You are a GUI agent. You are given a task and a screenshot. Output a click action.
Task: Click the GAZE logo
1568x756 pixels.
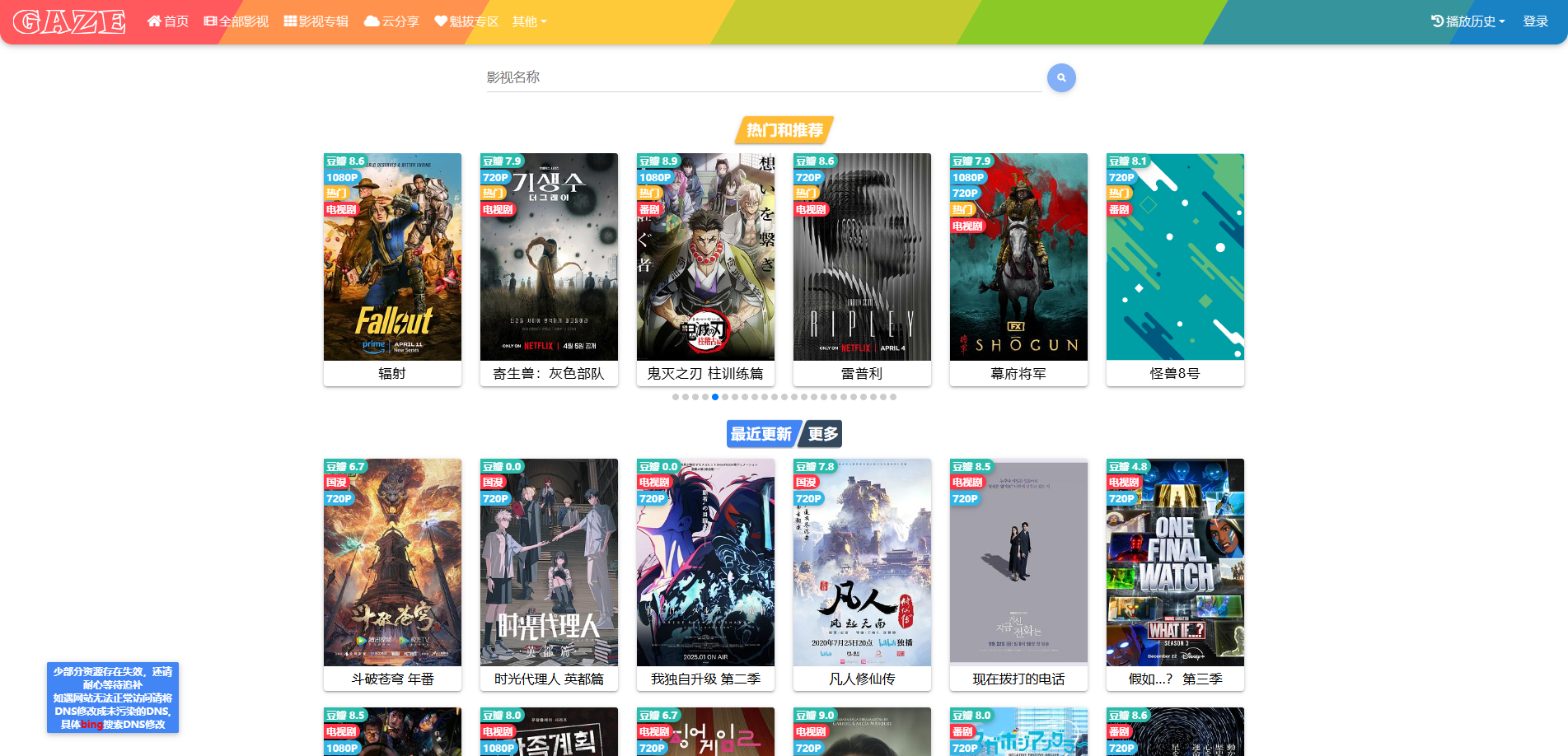point(70,21)
